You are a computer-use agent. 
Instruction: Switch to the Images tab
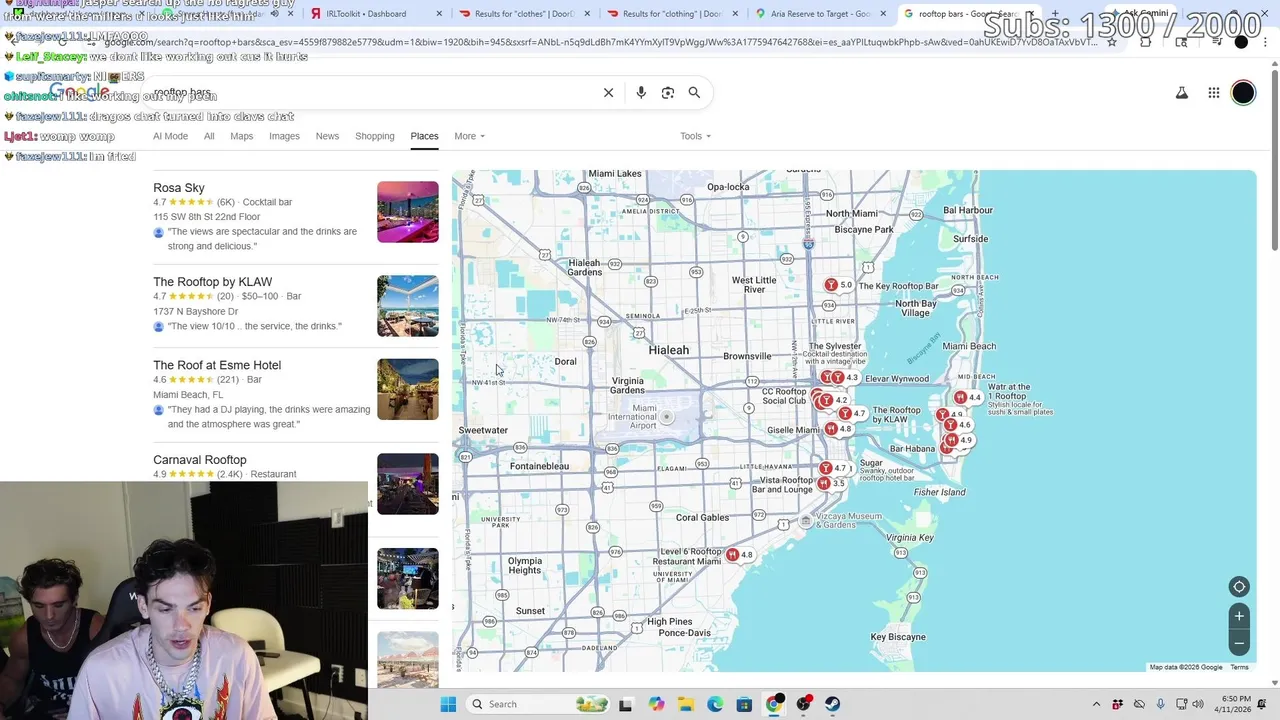point(284,136)
